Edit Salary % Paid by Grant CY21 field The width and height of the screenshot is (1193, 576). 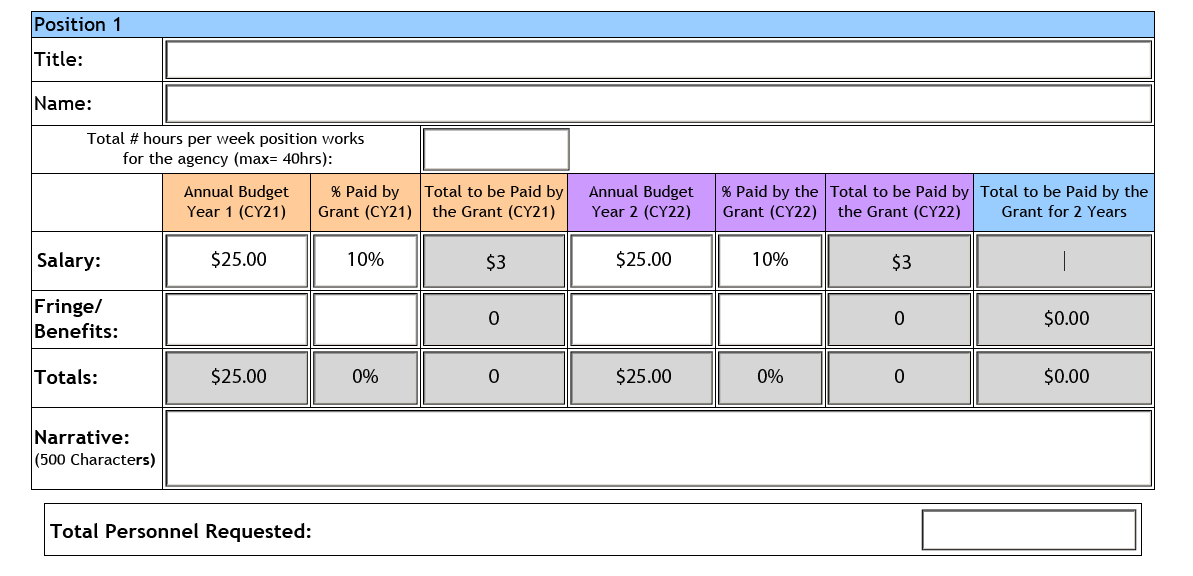(x=365, y=260)
